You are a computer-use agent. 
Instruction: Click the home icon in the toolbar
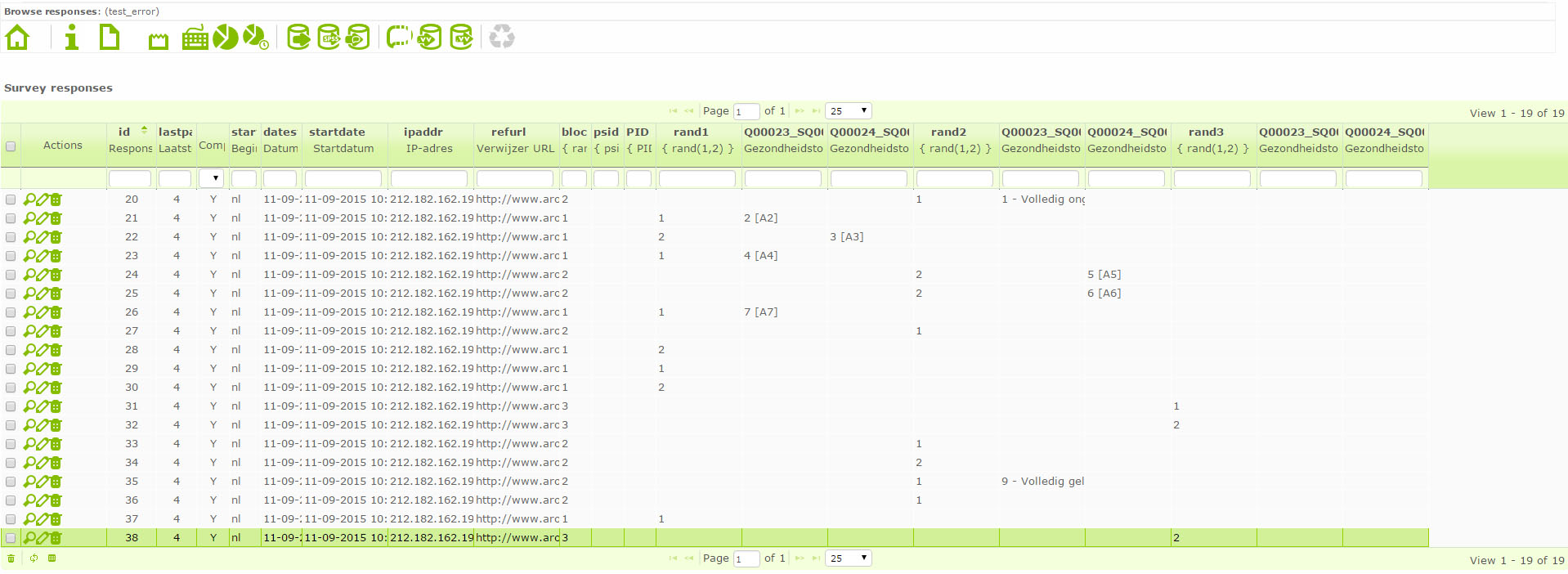point(17,38)
